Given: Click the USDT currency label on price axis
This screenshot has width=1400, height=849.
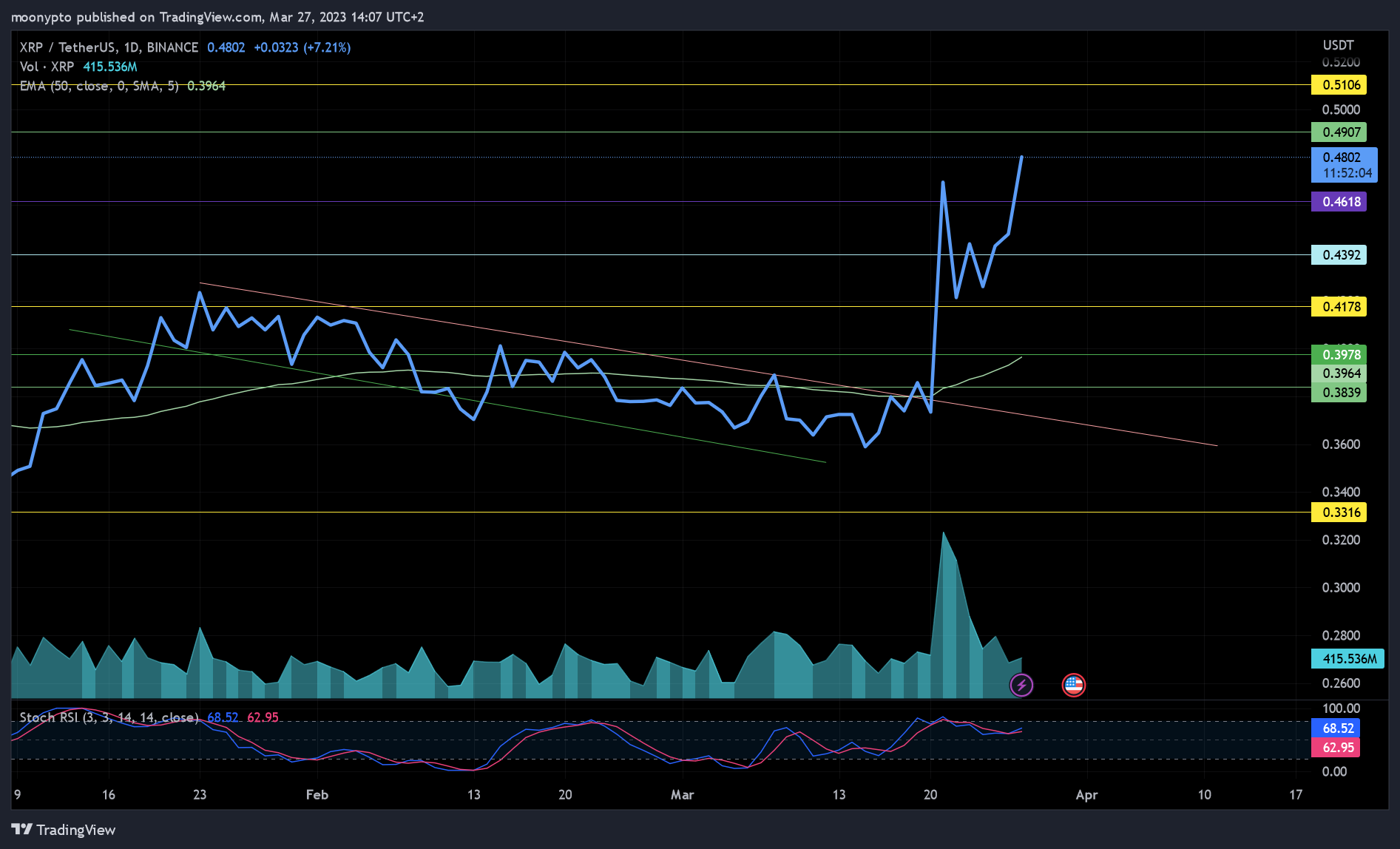Looking at the screenshot, I should 1338,45.
